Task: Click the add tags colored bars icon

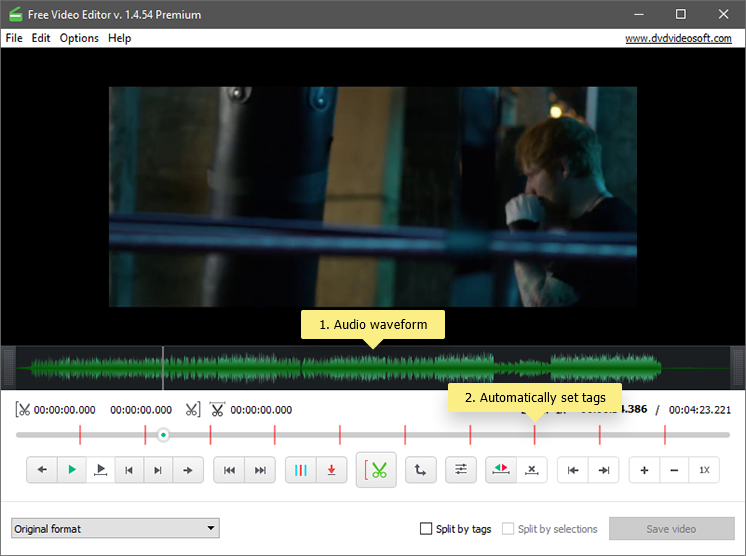Action: pos(302,470)
